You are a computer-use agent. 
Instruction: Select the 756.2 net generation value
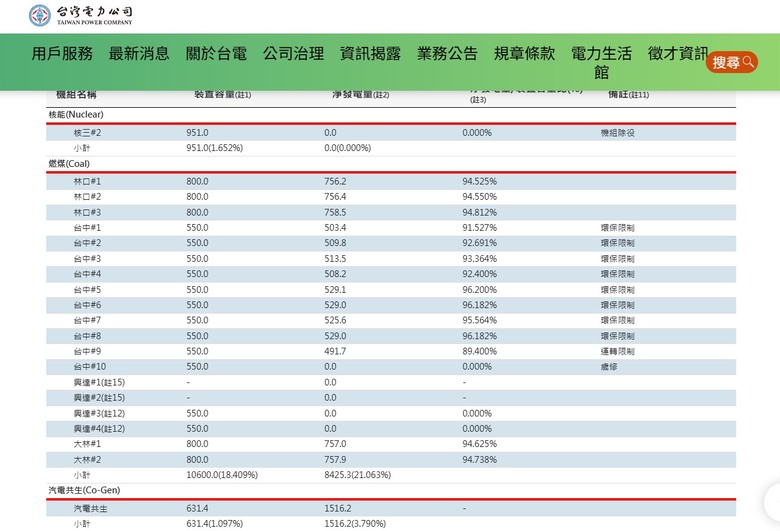[335, 182]
